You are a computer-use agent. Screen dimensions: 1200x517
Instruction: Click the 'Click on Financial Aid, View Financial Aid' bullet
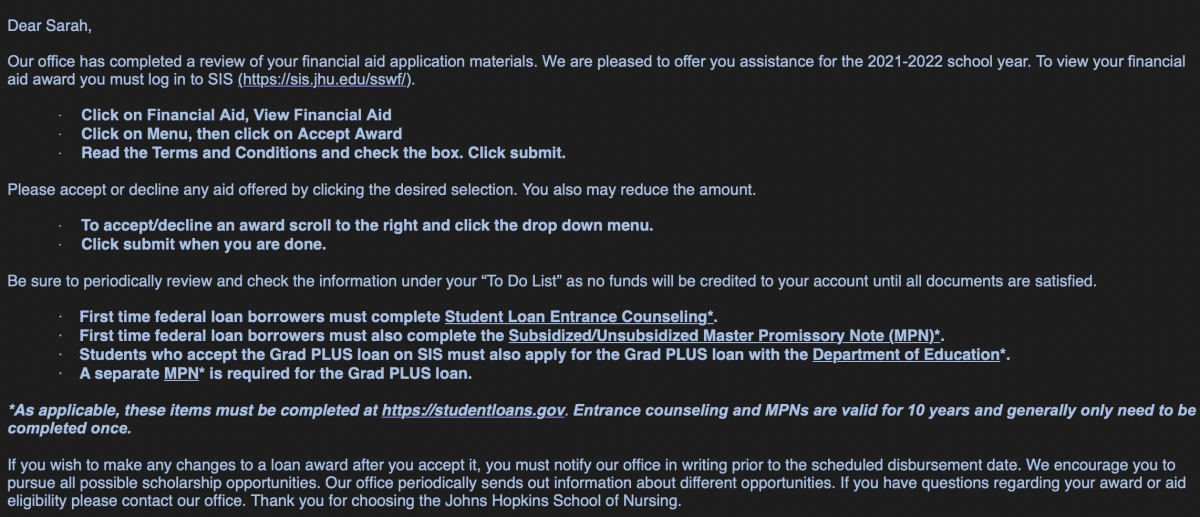[236, 115]
